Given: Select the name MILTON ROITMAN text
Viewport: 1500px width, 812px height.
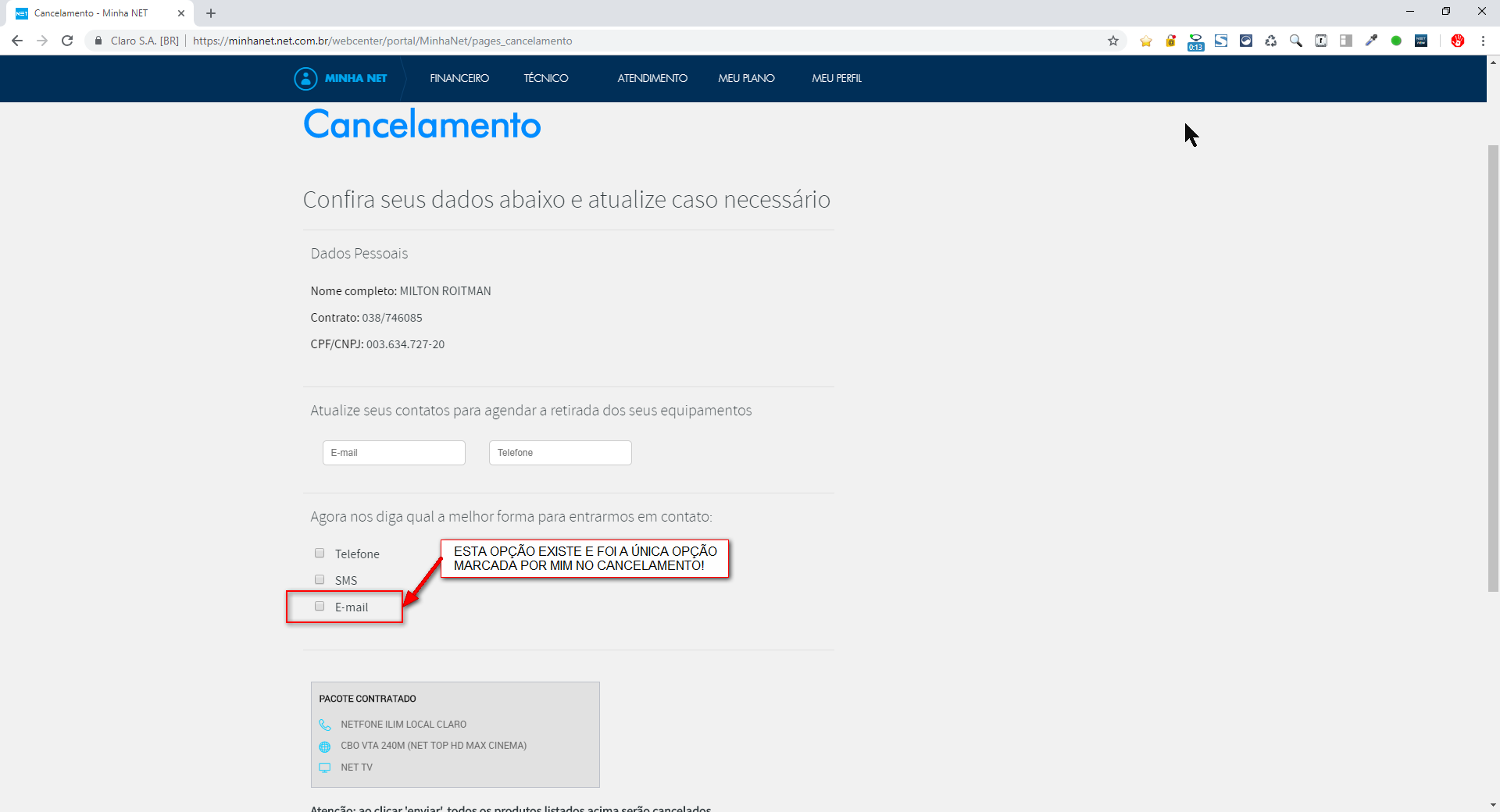Looking at the screenshot, I should click(445, 291).
